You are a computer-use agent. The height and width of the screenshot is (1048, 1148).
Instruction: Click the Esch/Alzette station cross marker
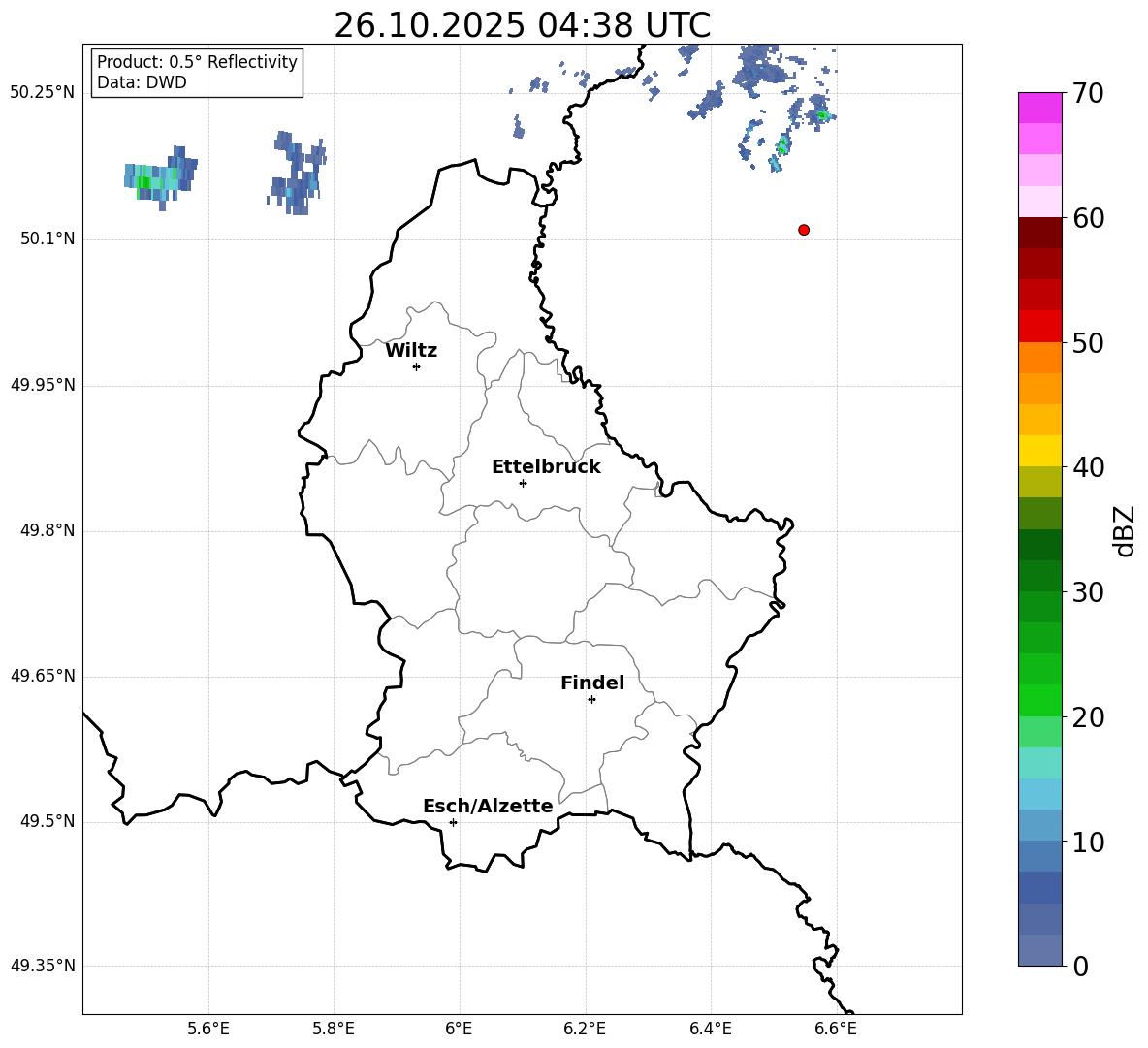[x=453, y=822]
